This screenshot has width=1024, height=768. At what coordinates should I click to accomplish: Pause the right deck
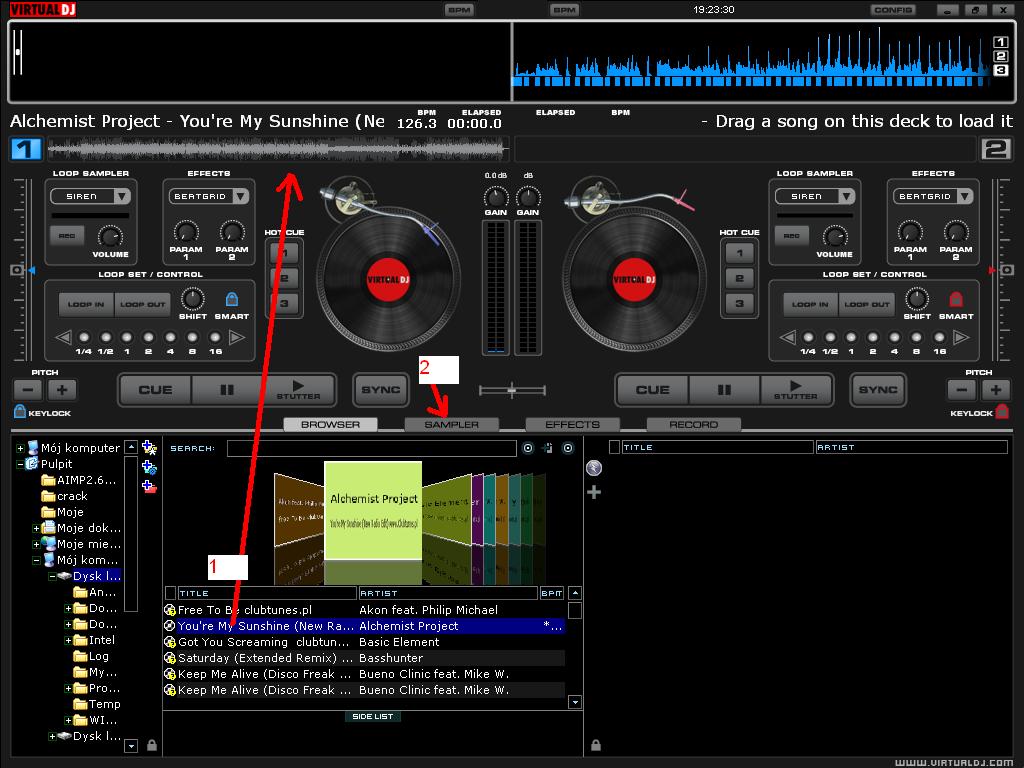724,390
